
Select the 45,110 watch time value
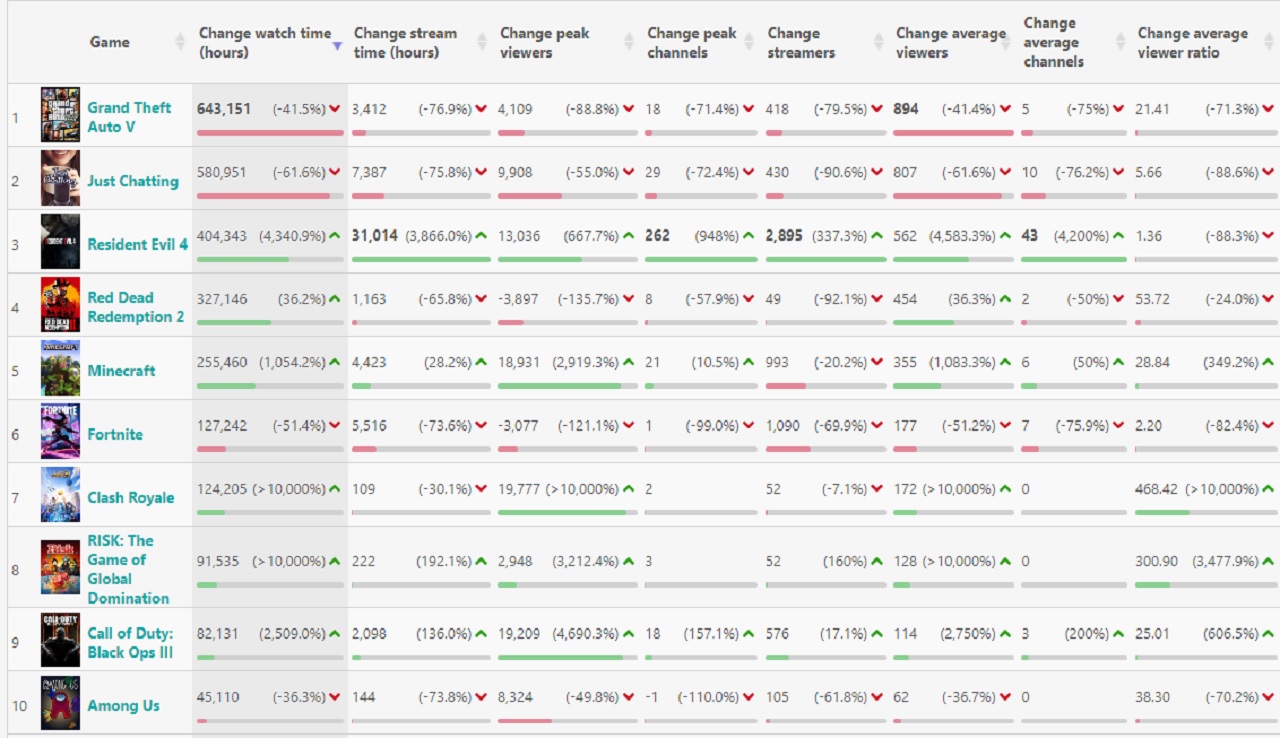(218, 697)
